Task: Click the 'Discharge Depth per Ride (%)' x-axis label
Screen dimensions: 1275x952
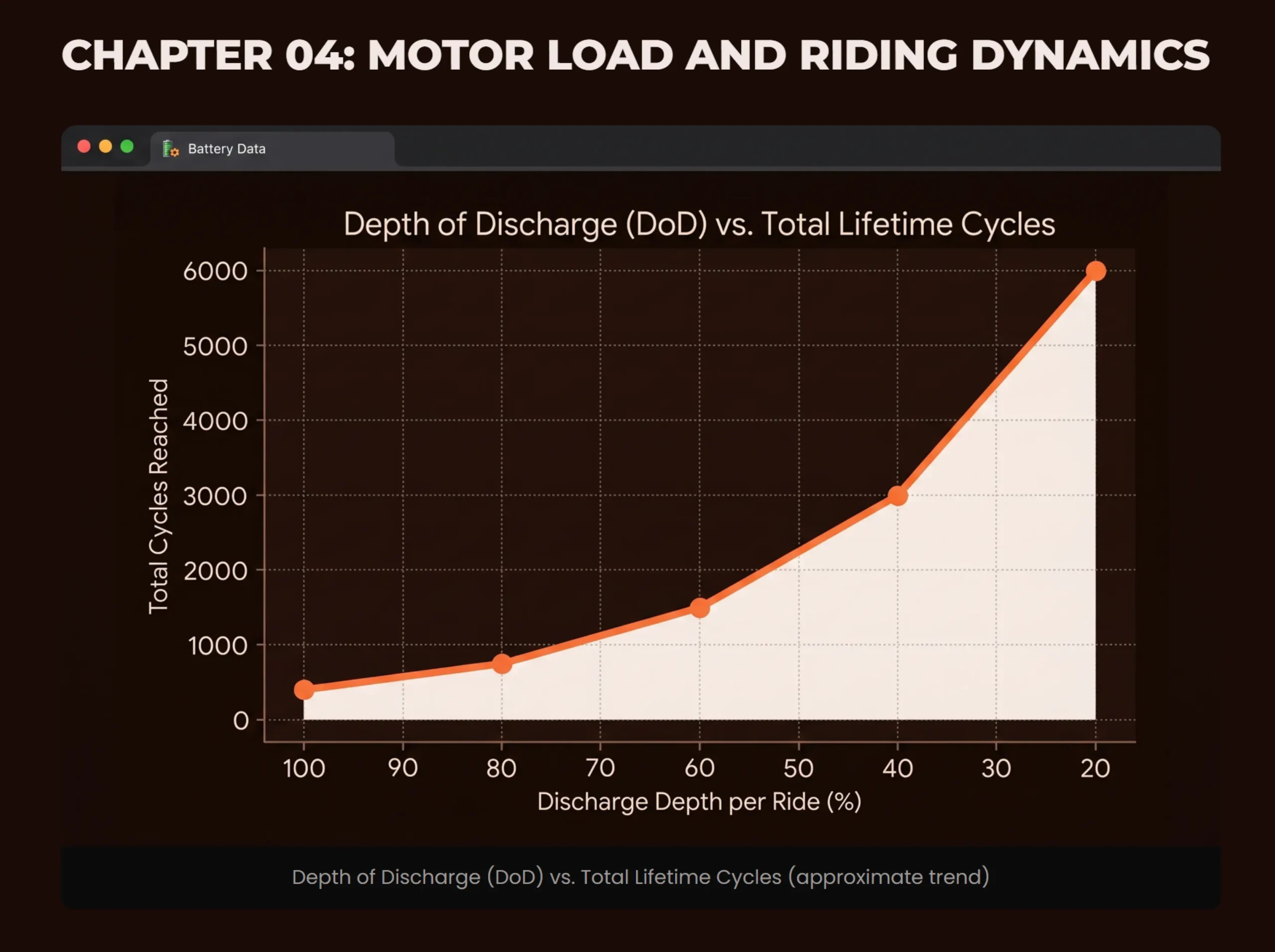Action: (x=699, y=802)
